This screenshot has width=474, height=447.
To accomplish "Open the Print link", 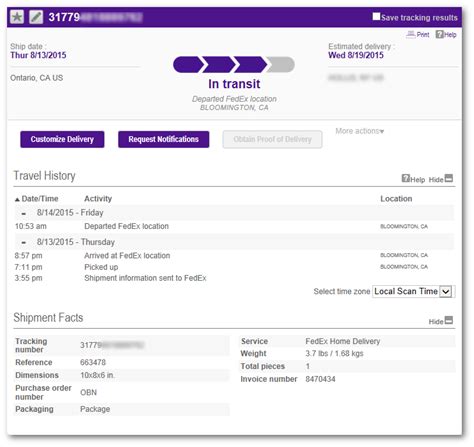I will [x=423, y=35].
